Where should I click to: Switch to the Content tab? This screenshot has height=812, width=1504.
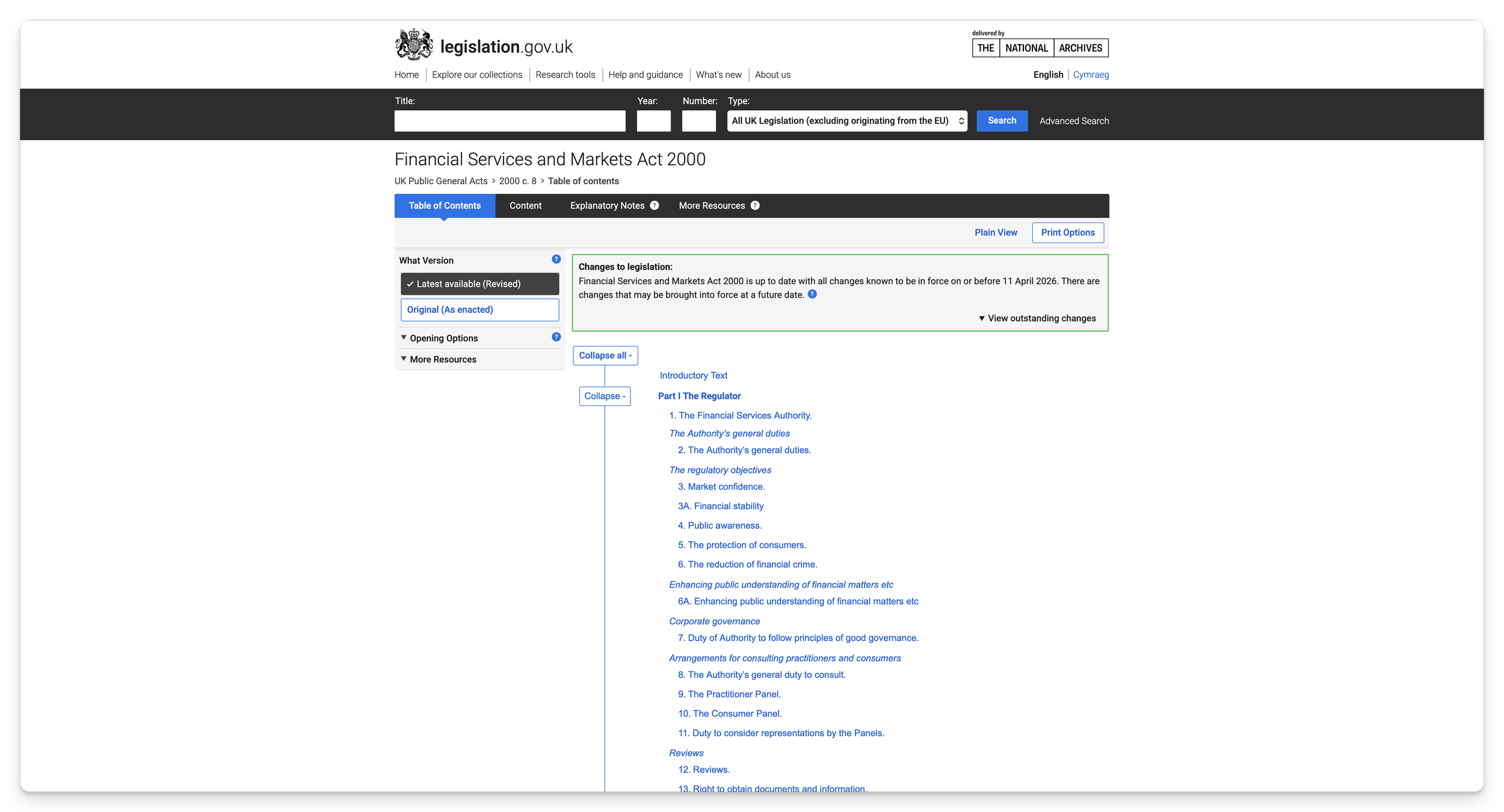[x=525, y=205]
